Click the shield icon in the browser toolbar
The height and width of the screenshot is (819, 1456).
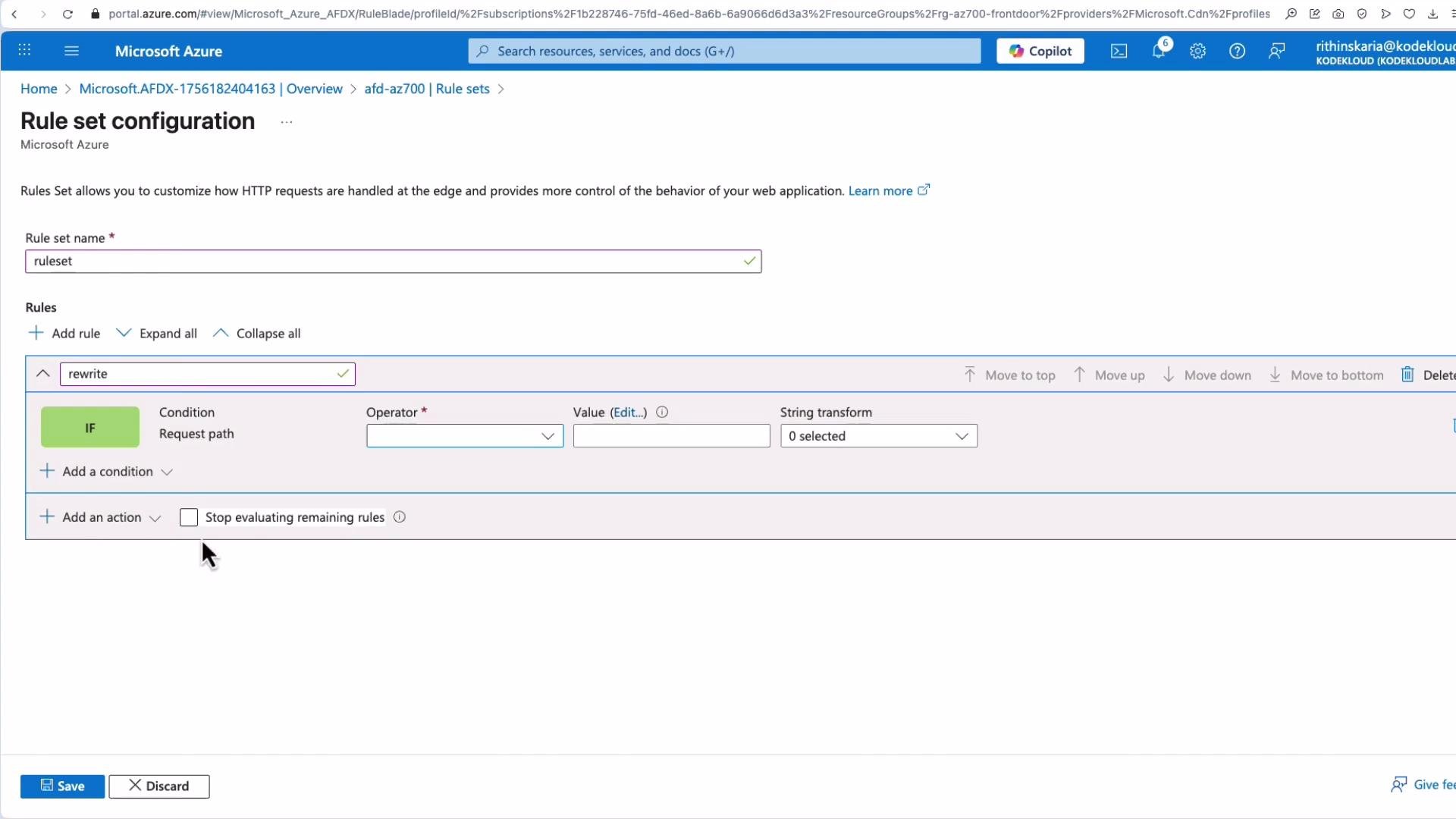(x=1362, y=14)
